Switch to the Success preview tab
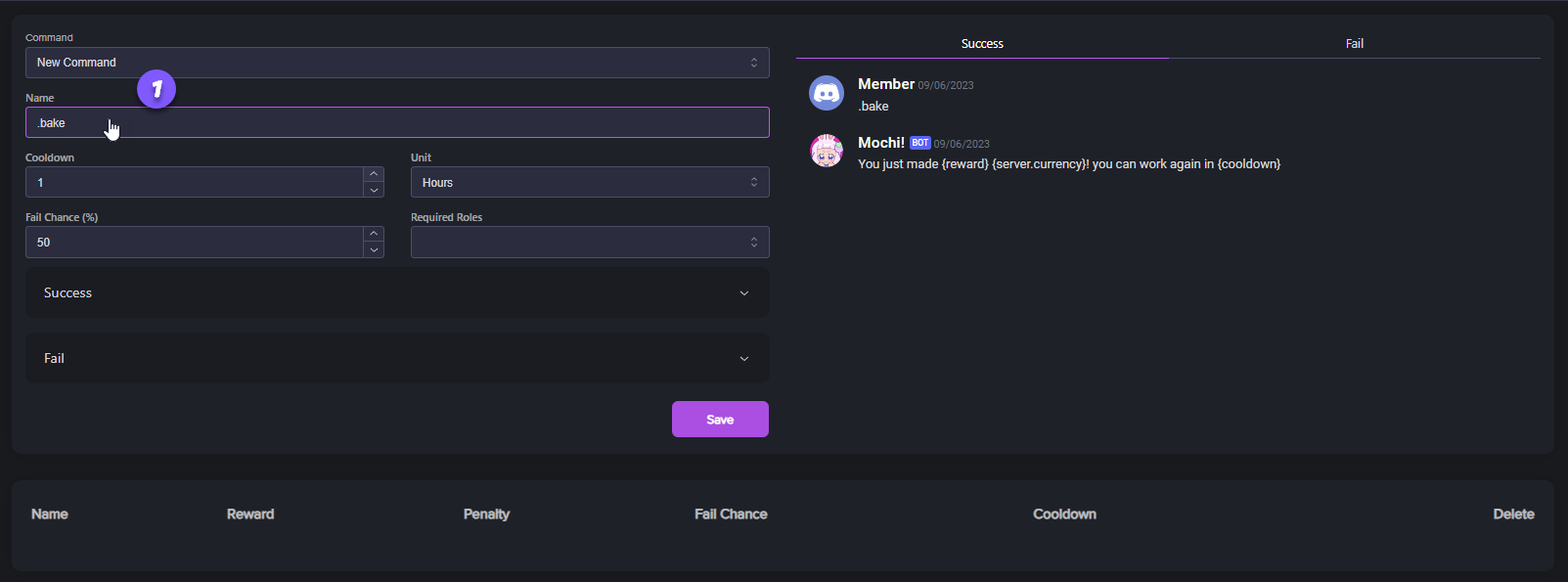The image size is (1568, 582). [982, 44]
